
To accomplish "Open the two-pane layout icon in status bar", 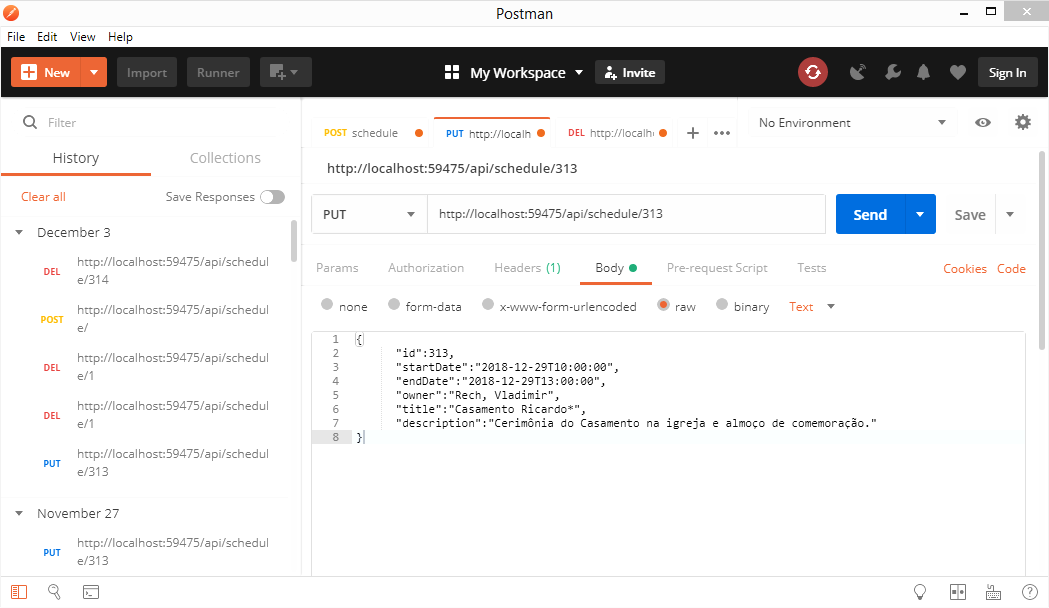I will pos(957,592).
